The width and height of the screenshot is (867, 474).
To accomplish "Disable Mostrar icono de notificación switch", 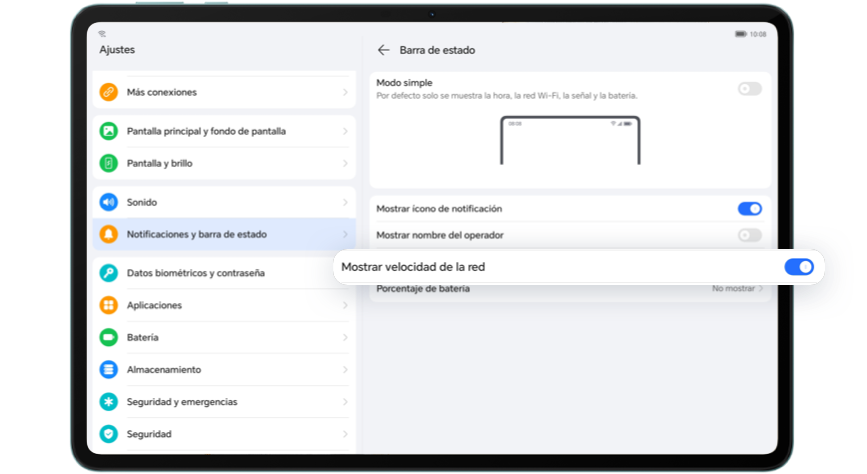I will coord(750,209).
